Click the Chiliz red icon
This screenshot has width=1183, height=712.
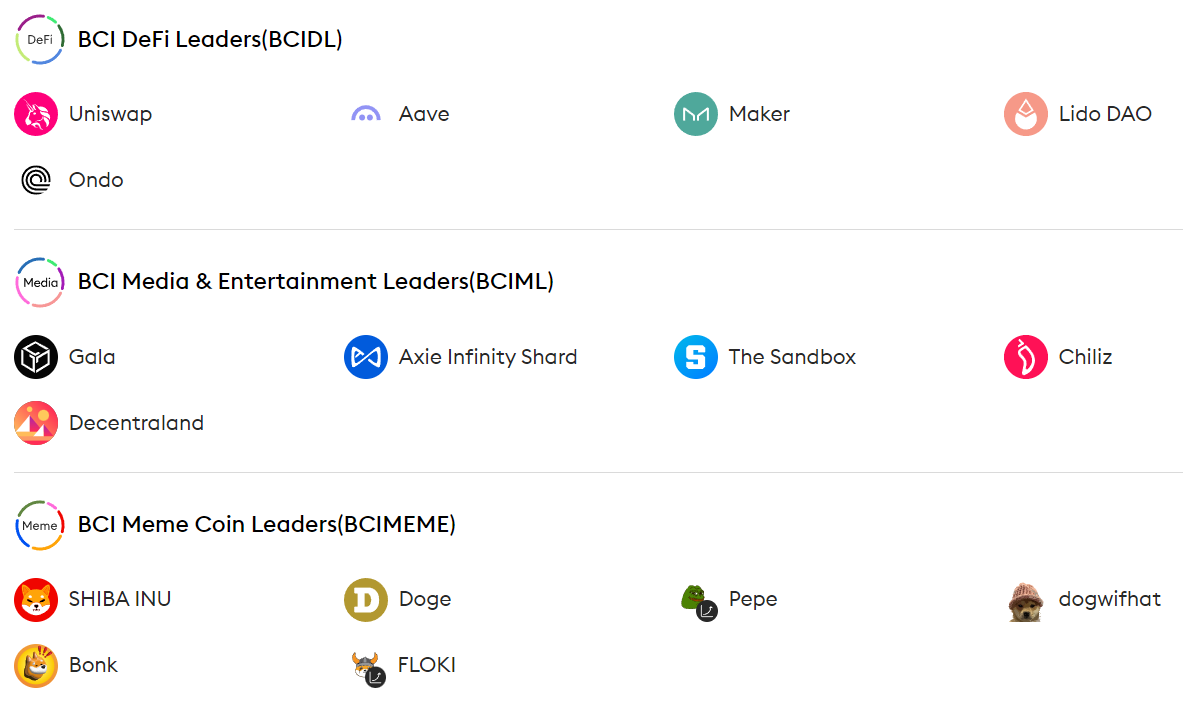1025,356
